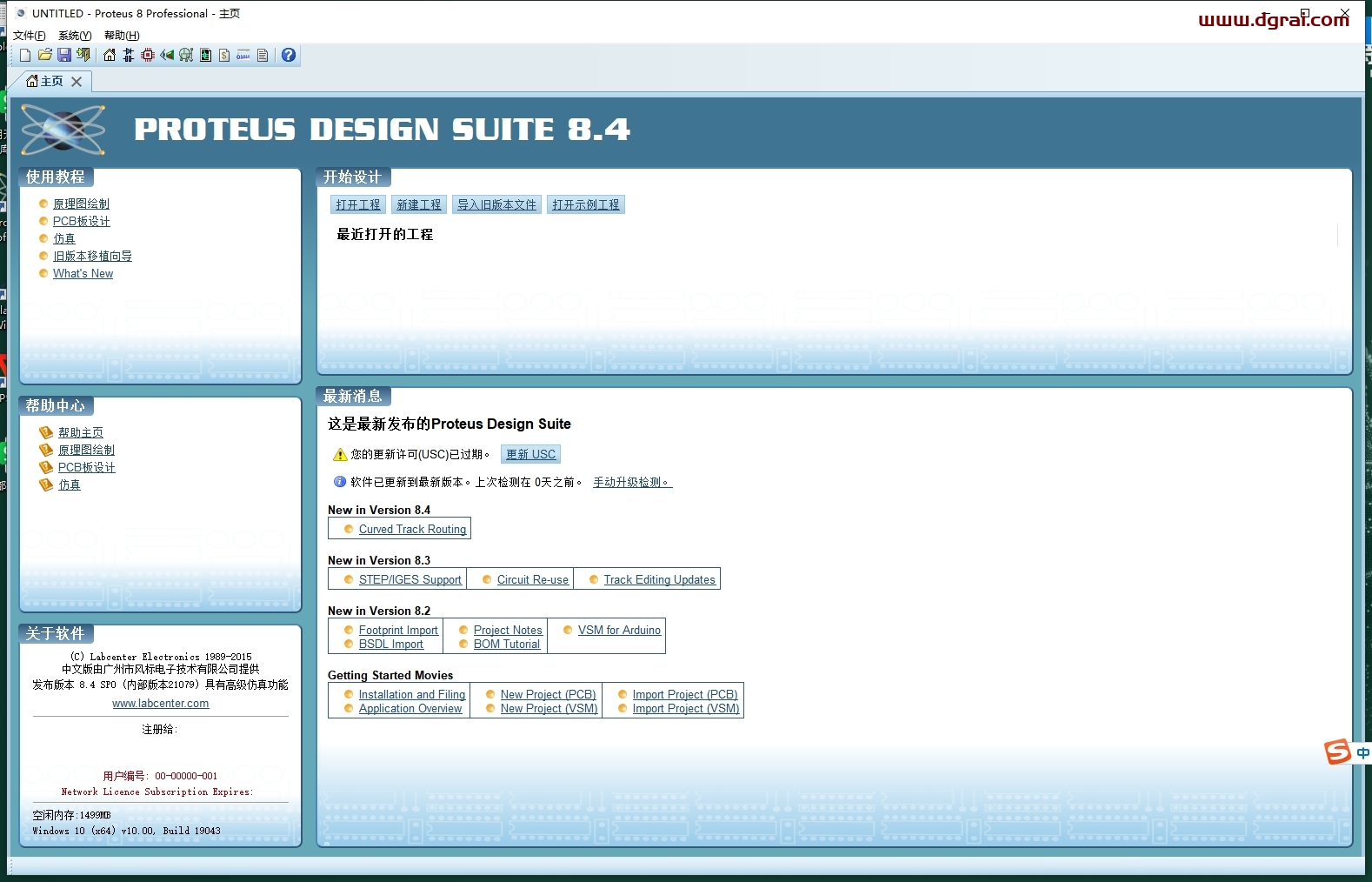Click the 手动升级检测 link

(x=632, y=482)
